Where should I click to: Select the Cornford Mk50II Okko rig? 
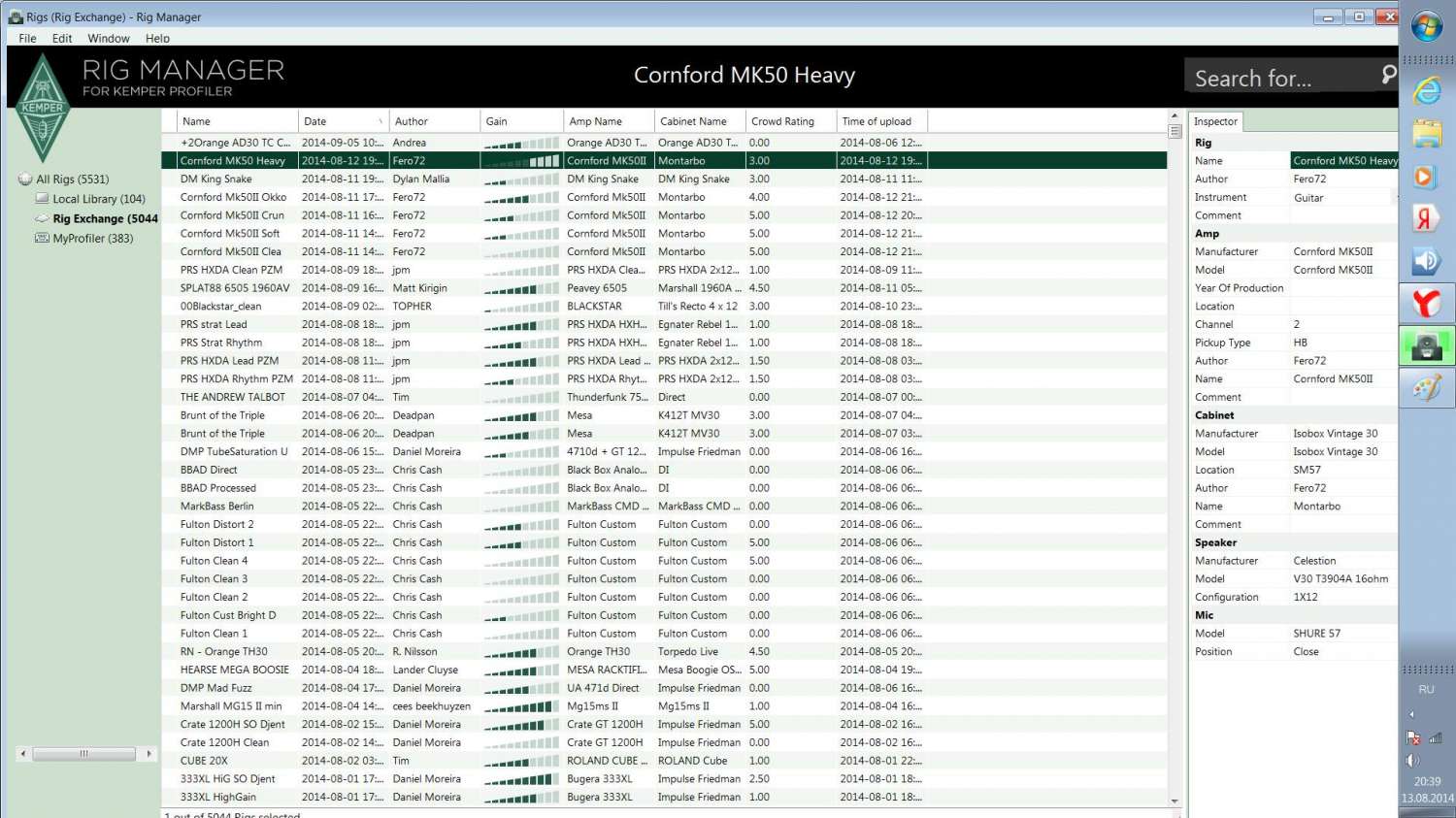pyautogui.click(x=664, y=197)
